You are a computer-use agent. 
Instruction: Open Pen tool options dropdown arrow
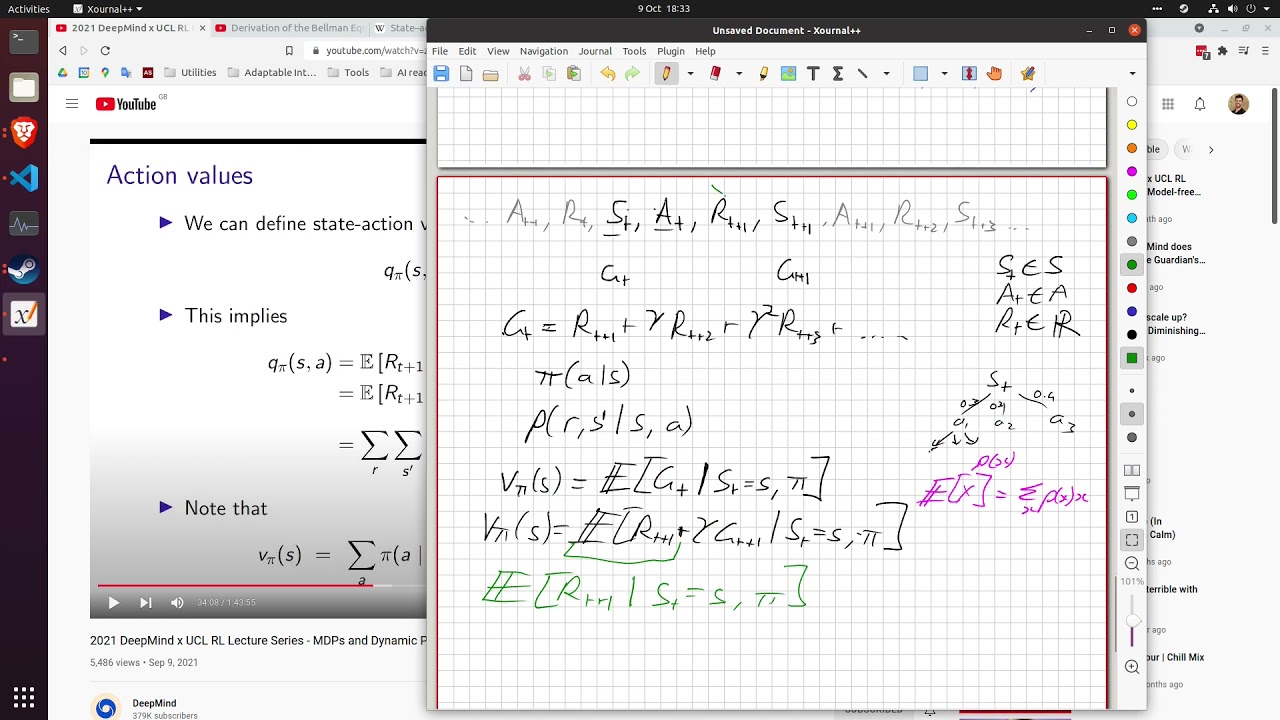690,73
